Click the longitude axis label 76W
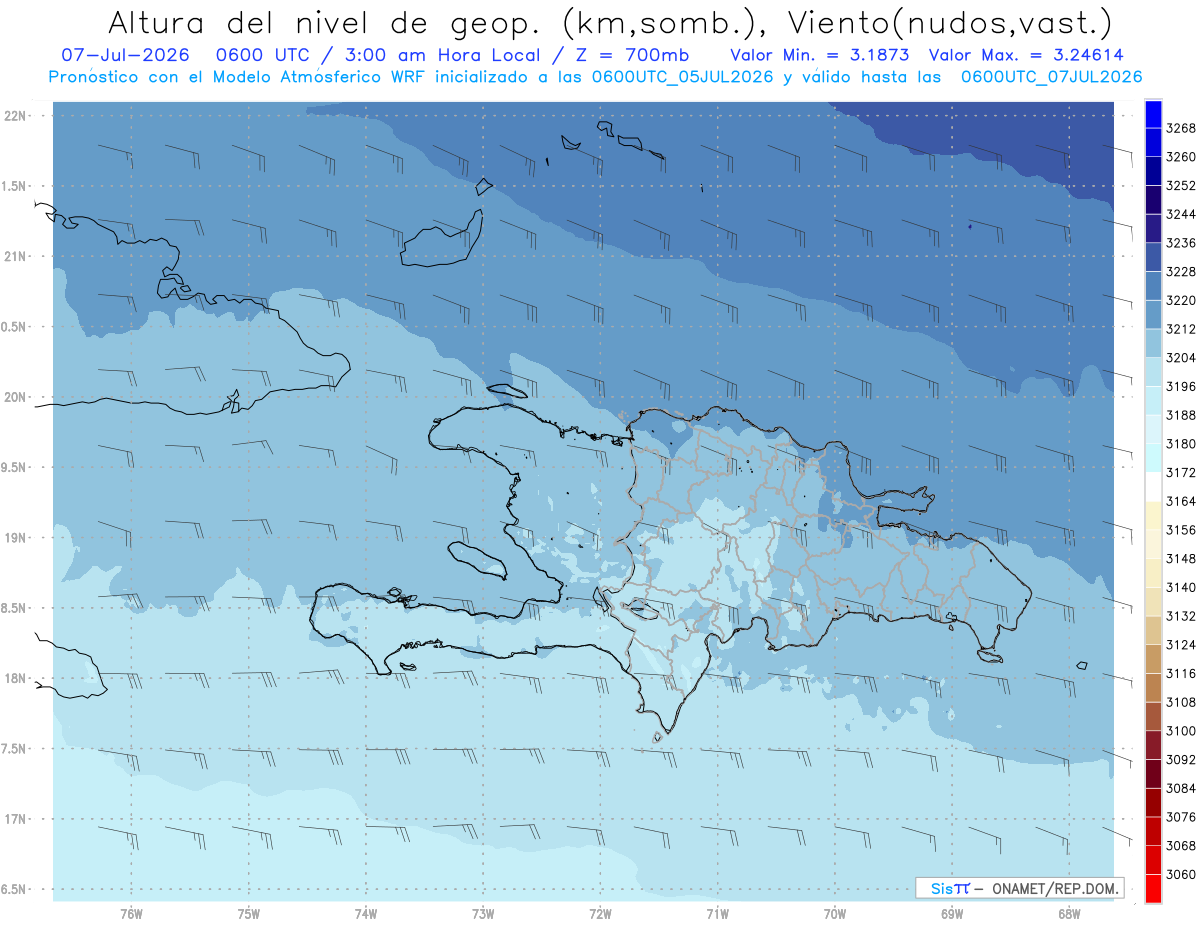The image size is (1200, 927). click(131, 913)
